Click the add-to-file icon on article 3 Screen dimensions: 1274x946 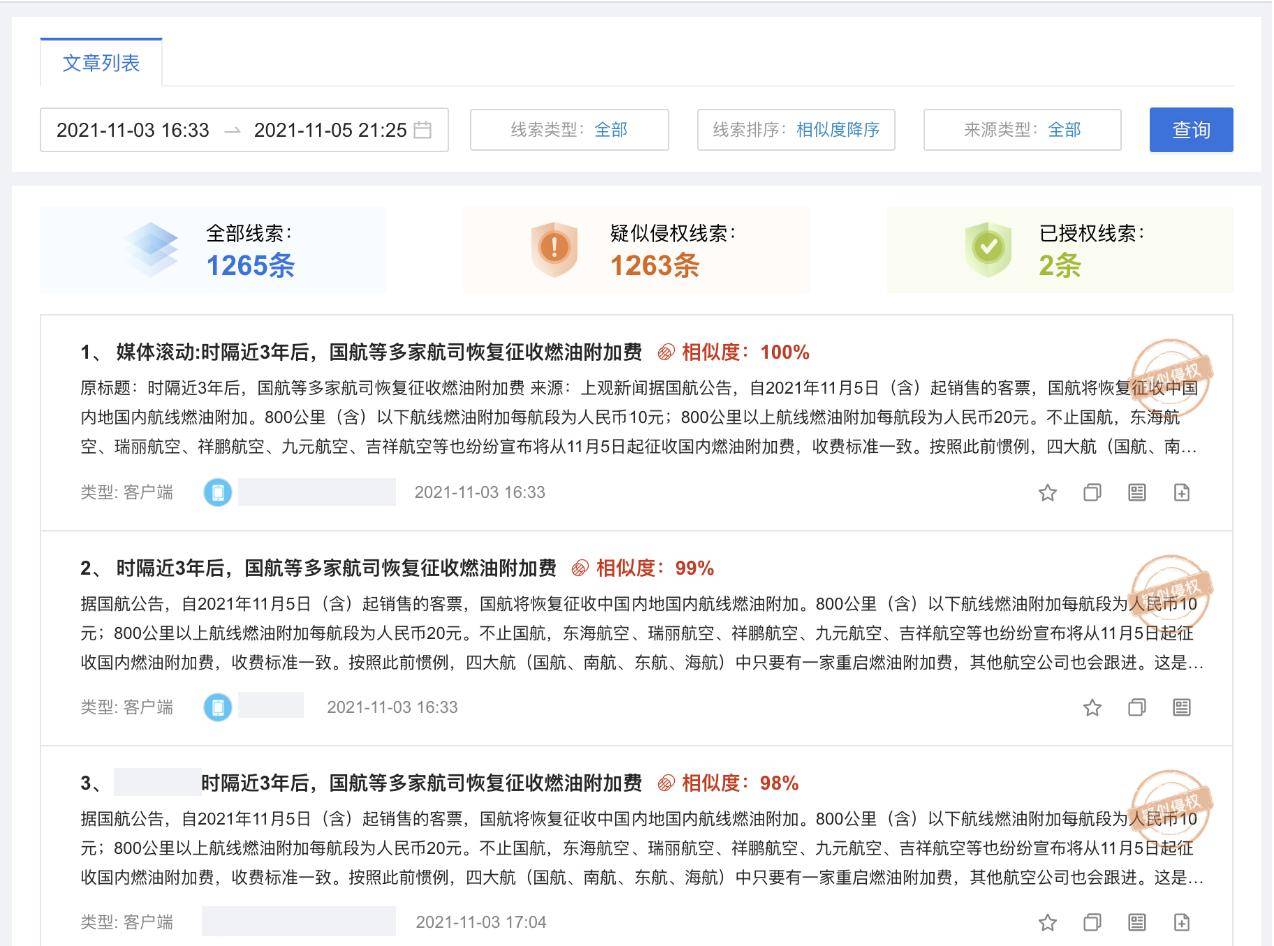pyautogui.click(x=1182, y=922)
